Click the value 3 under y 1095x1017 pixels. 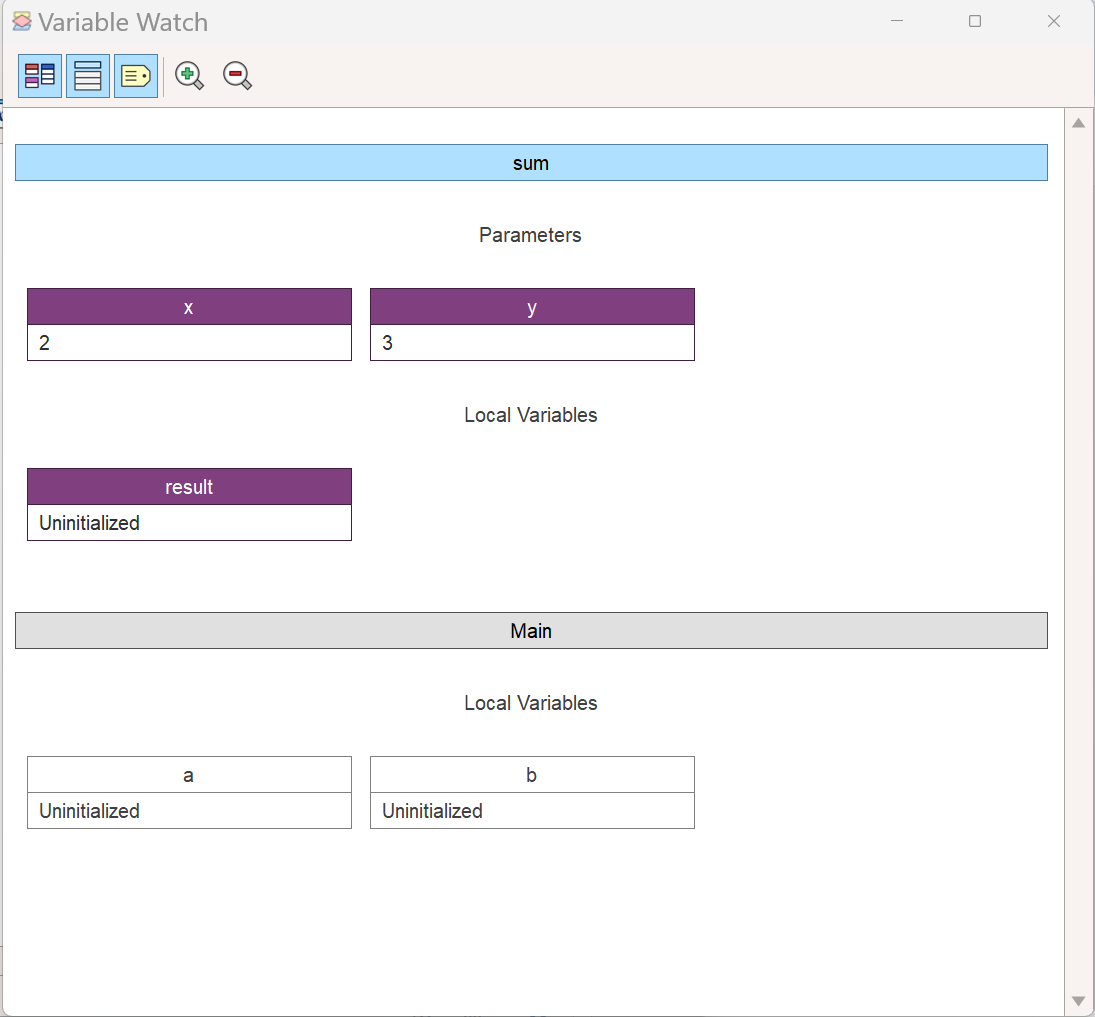point(532,343)
